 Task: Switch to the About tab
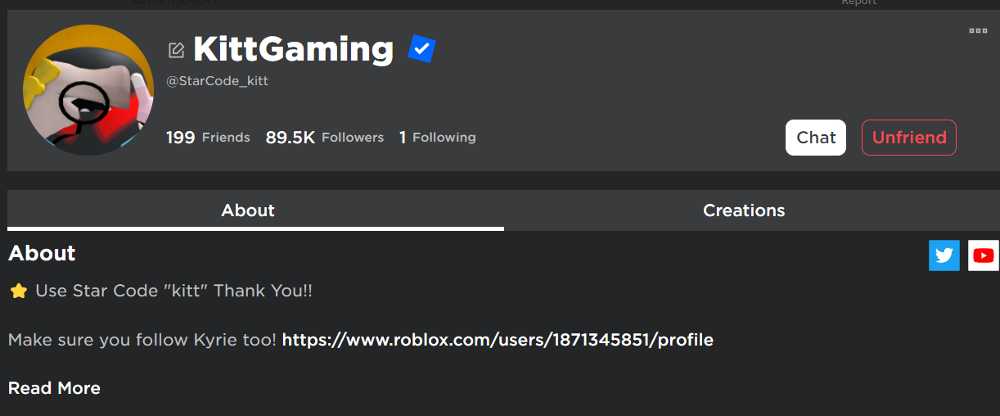248,210
